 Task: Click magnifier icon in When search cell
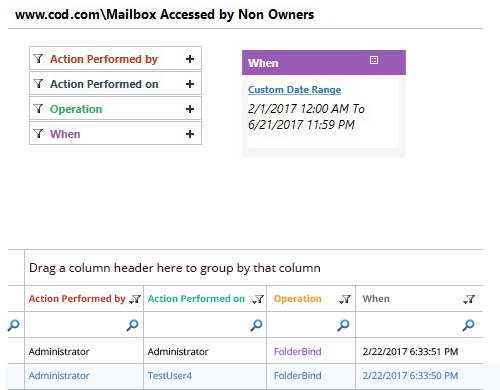468,325
